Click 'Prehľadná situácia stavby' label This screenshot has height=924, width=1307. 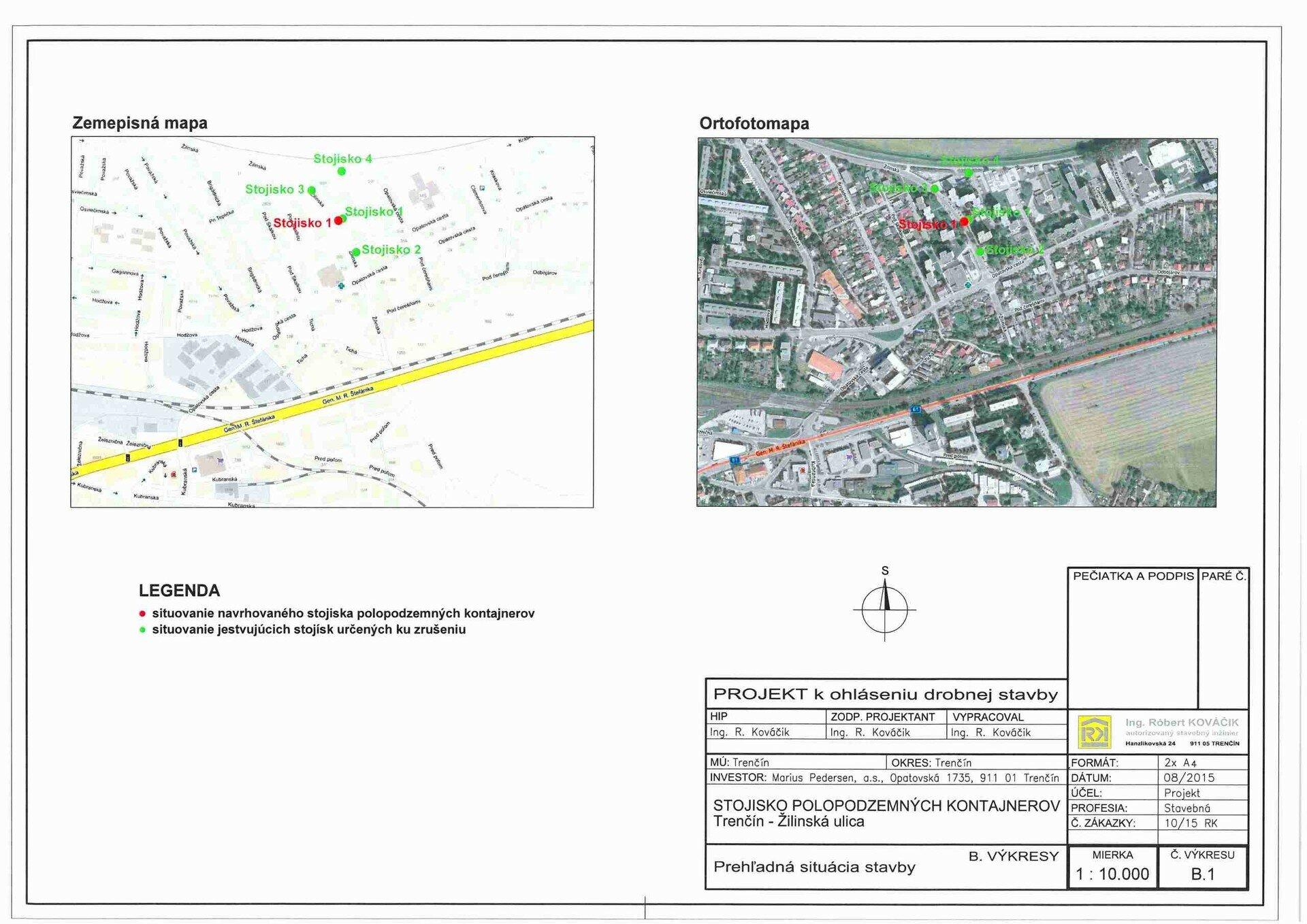tap(814, 868)
